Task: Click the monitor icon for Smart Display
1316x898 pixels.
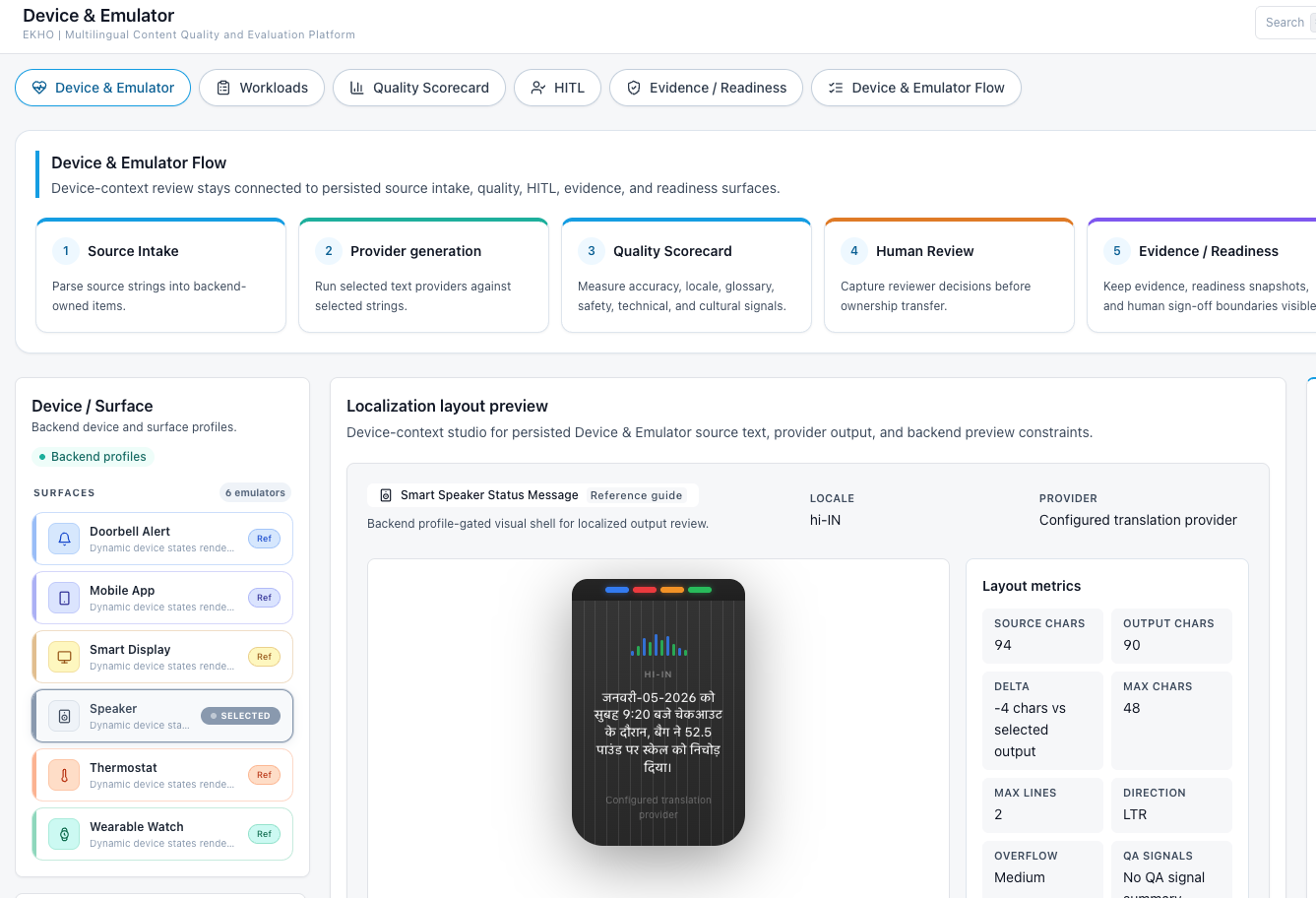Action: pos(64,657)
